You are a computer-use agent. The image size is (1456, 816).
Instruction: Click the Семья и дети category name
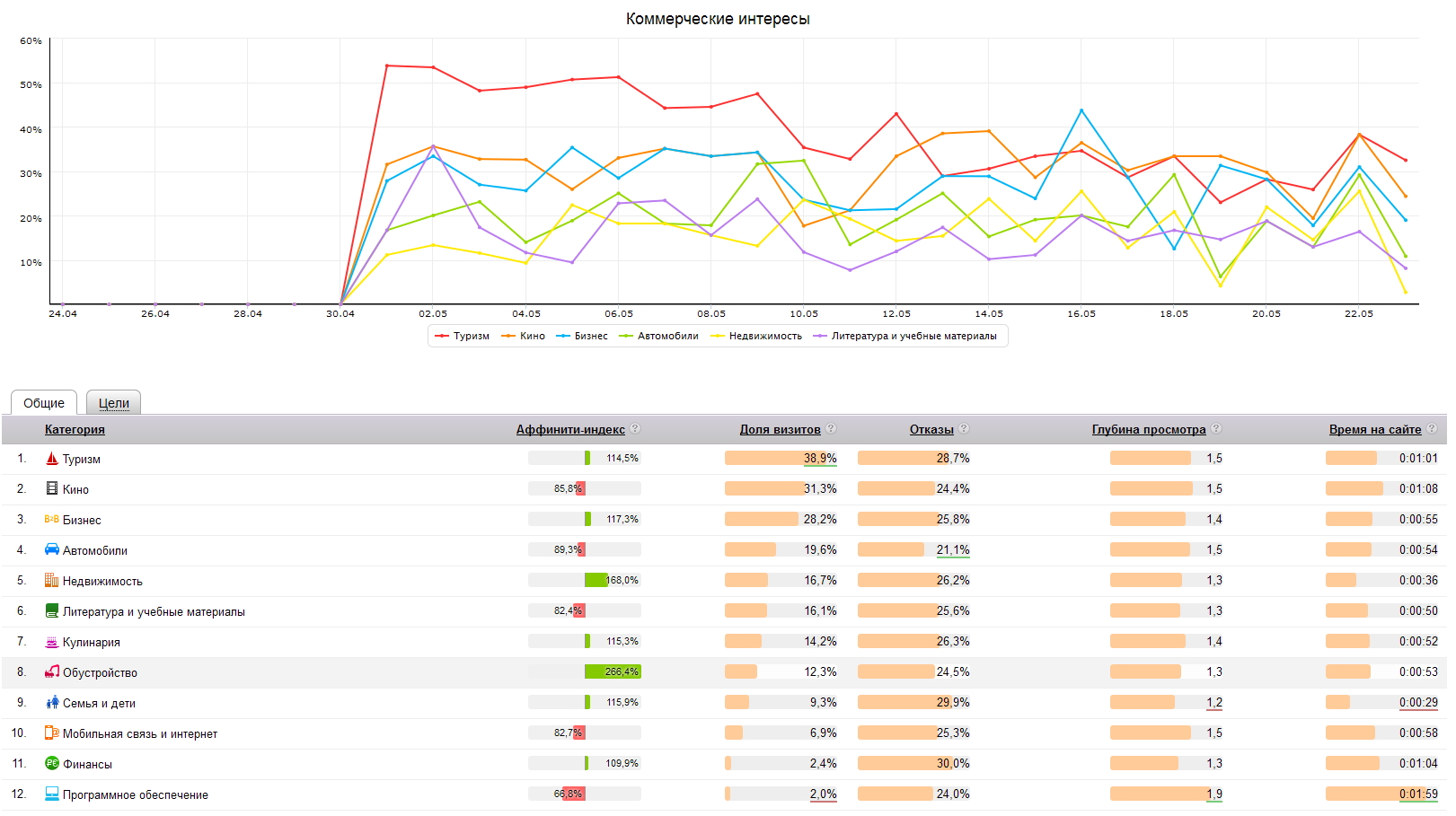(99, 703)
